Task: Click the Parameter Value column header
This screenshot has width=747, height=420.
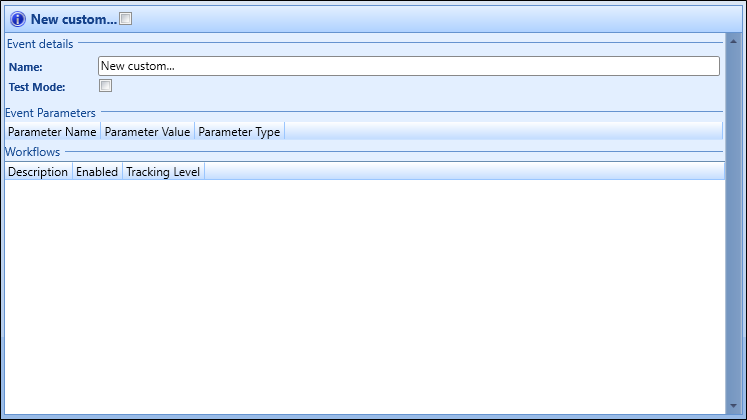Action: pyautogui.click(x=147, y=131)
